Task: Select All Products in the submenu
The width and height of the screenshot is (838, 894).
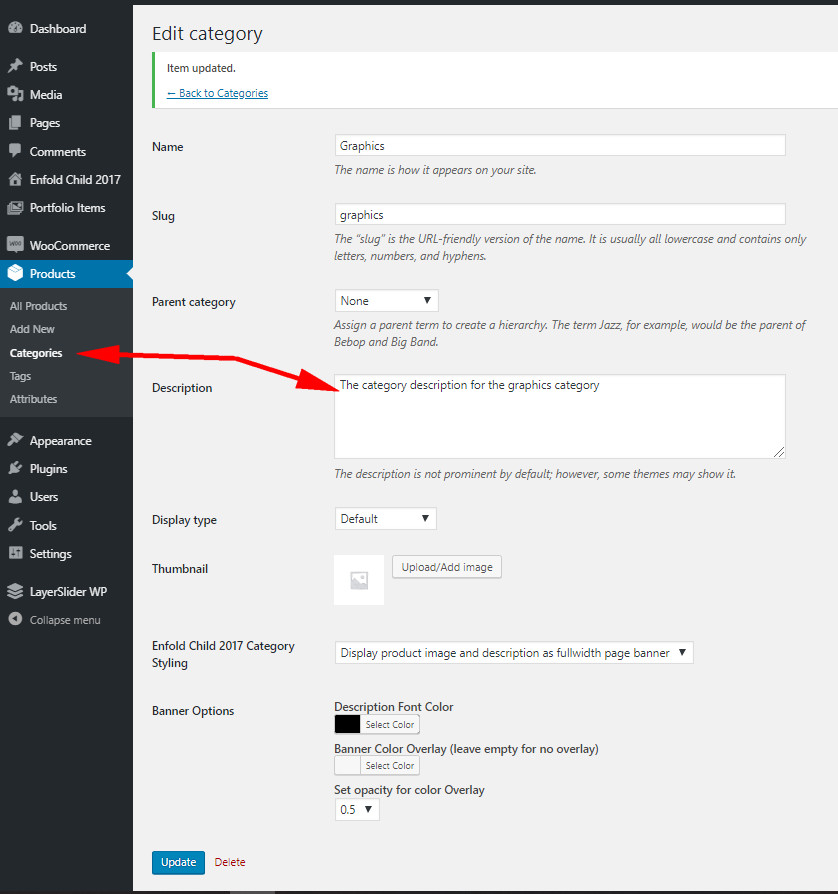Action: [38, 306]
